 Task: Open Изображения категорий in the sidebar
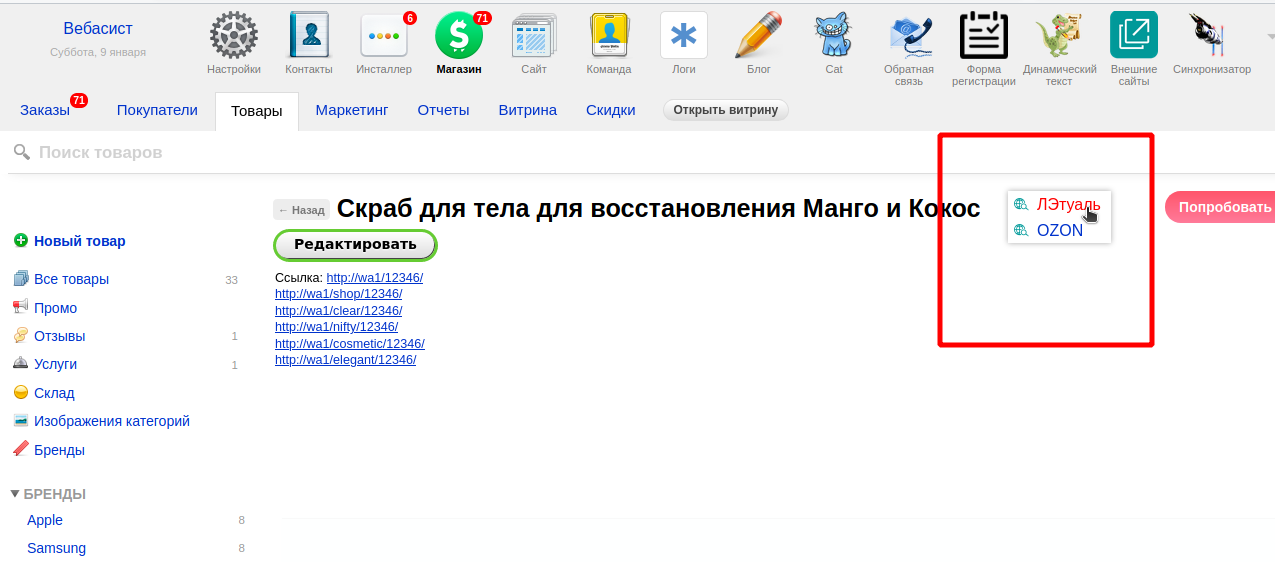point(112,421)
